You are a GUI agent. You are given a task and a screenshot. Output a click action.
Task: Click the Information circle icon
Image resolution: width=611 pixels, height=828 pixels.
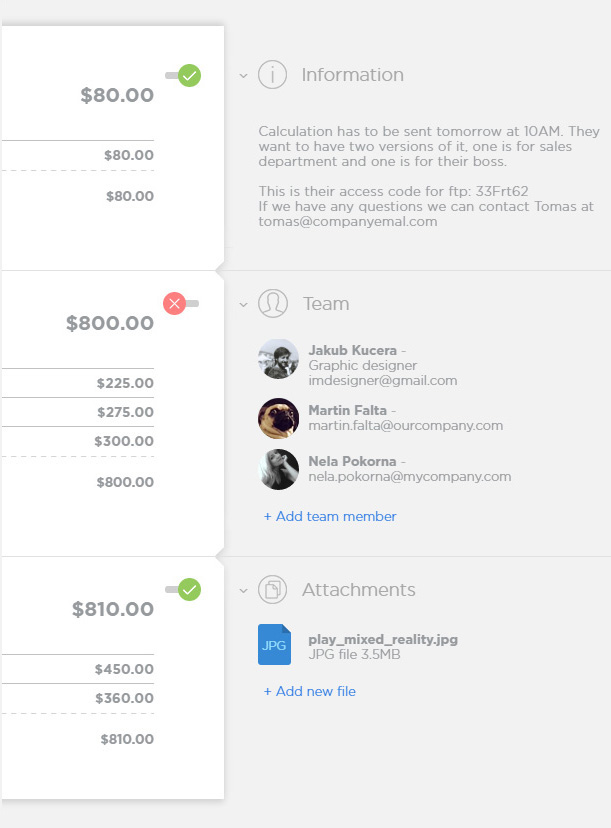click(x=272, y=74)
